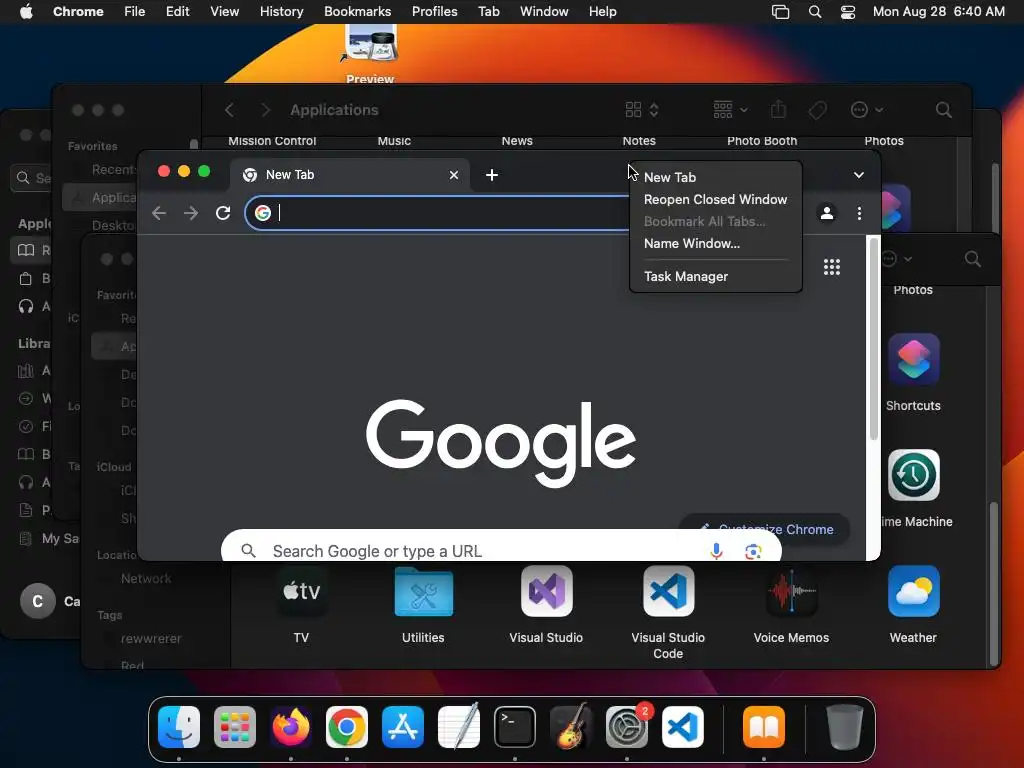1024x768 pixels.
Task: Click the Finder tags button
Action: point(817,110)
